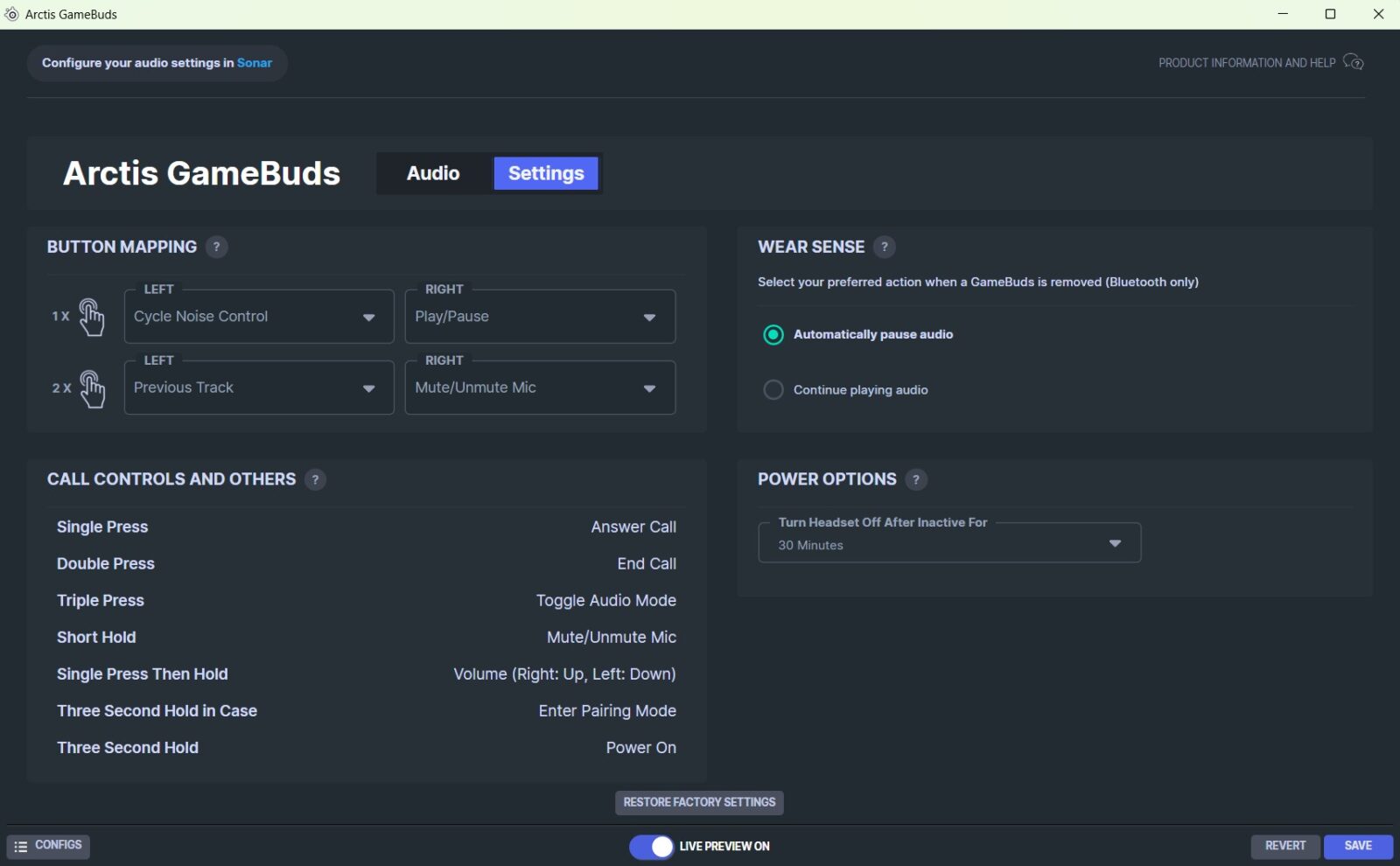Open the Configs panel

point(49,846)
